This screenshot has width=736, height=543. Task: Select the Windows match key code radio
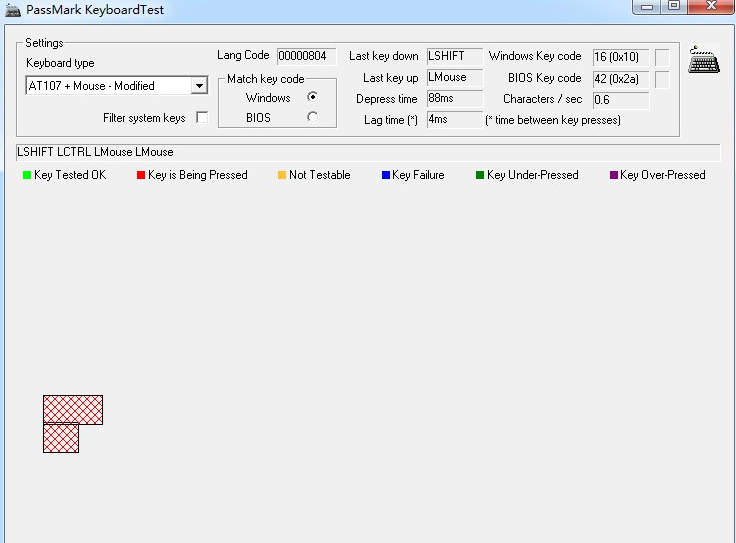pos(312,97)
